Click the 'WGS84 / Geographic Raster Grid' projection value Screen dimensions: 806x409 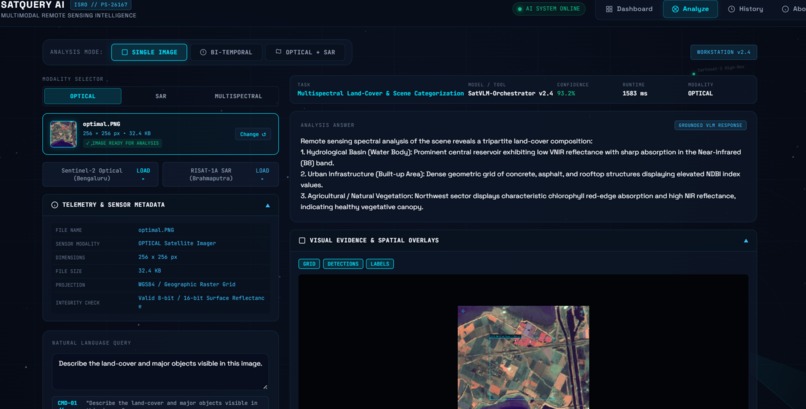[x=187, y=284]
